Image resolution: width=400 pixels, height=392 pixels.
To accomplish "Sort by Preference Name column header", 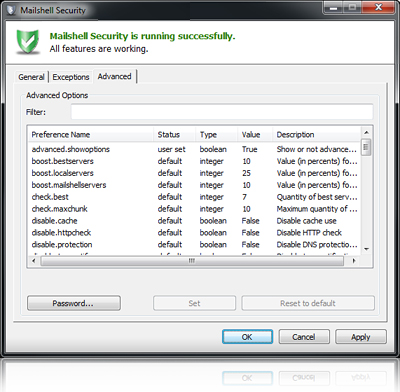I will coord(90,135).
